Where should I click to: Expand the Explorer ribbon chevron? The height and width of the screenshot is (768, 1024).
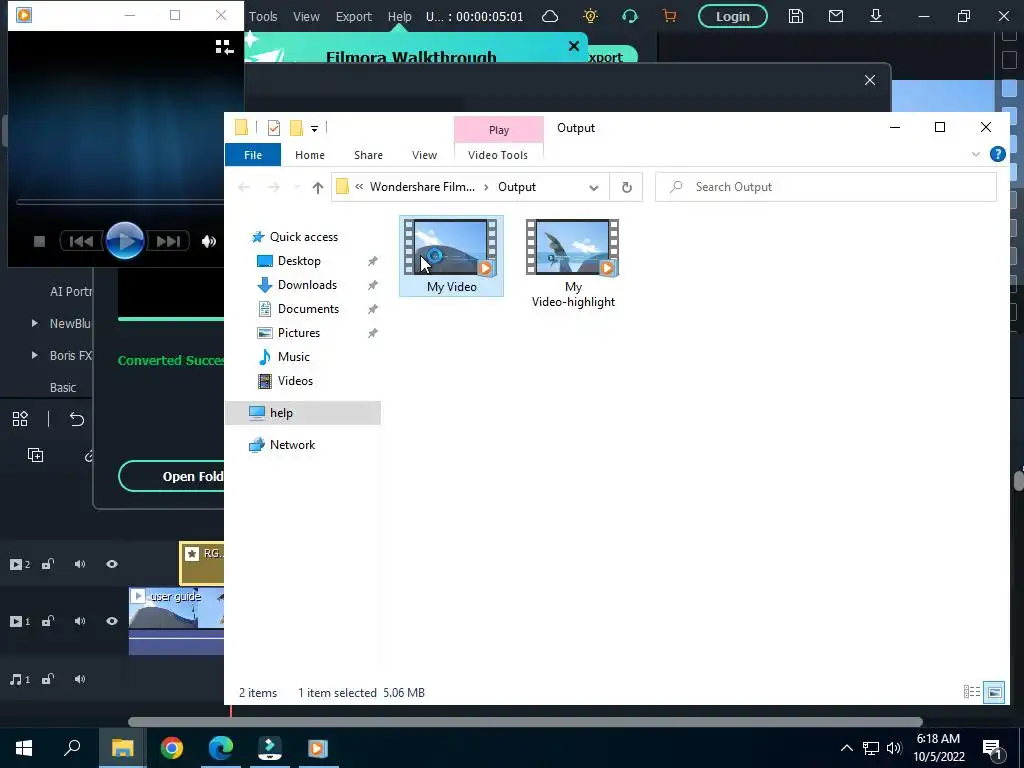(976, 154)
